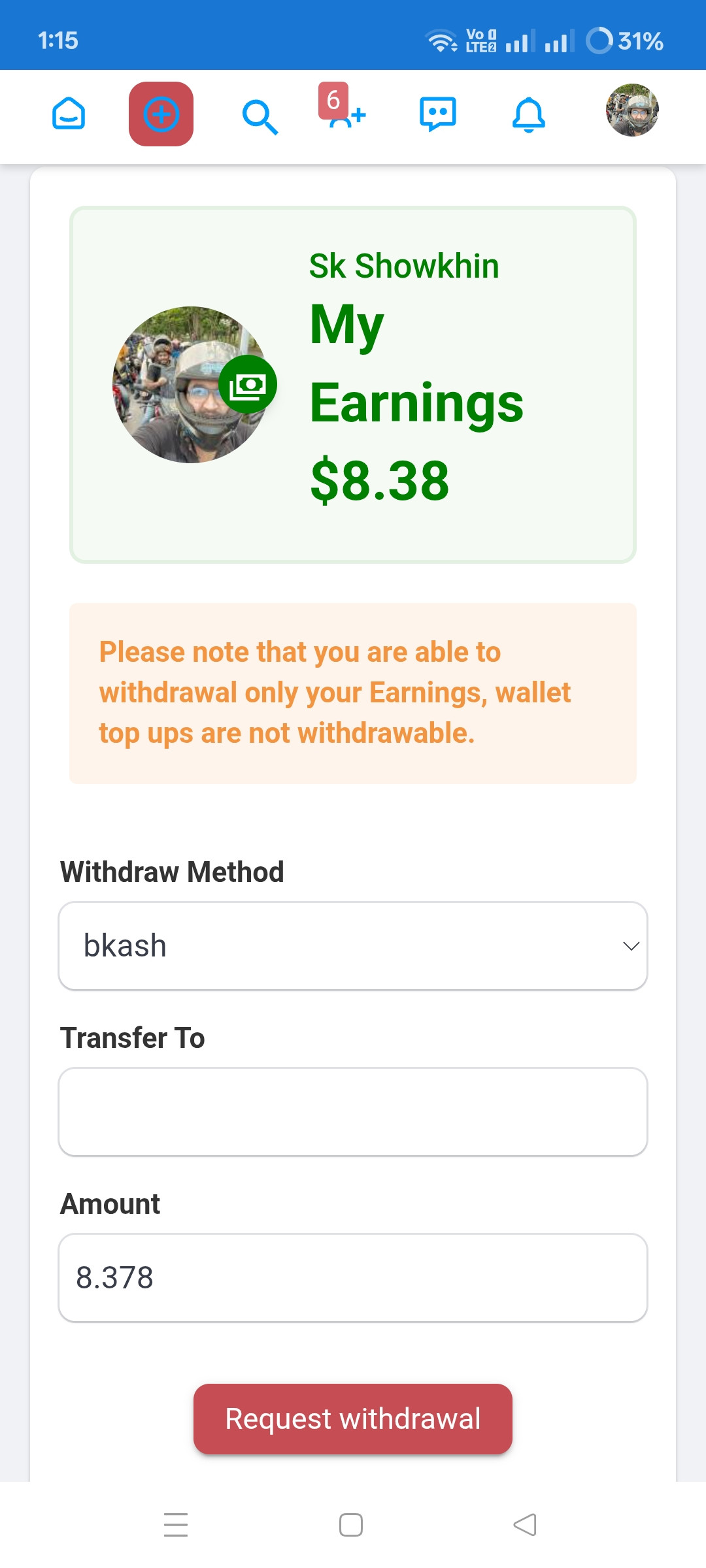706x1568 pixels.
Task: Open messages chat bubble icon
Action: pyautogui.click(x=437, y=114)
